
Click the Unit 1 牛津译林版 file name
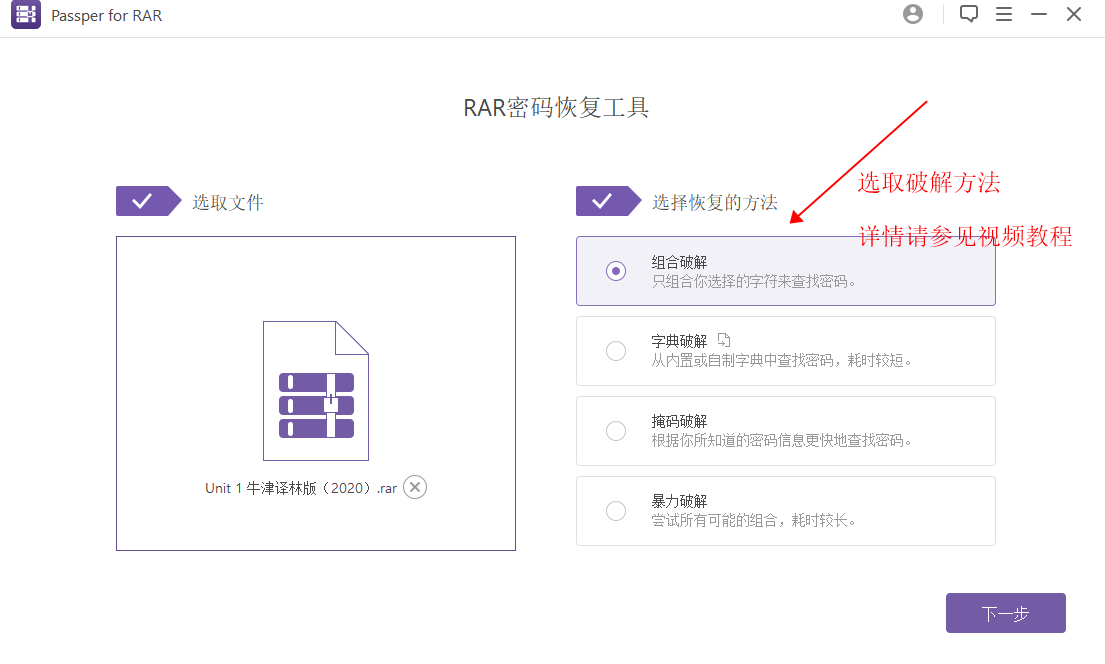[x=301, y=488]
